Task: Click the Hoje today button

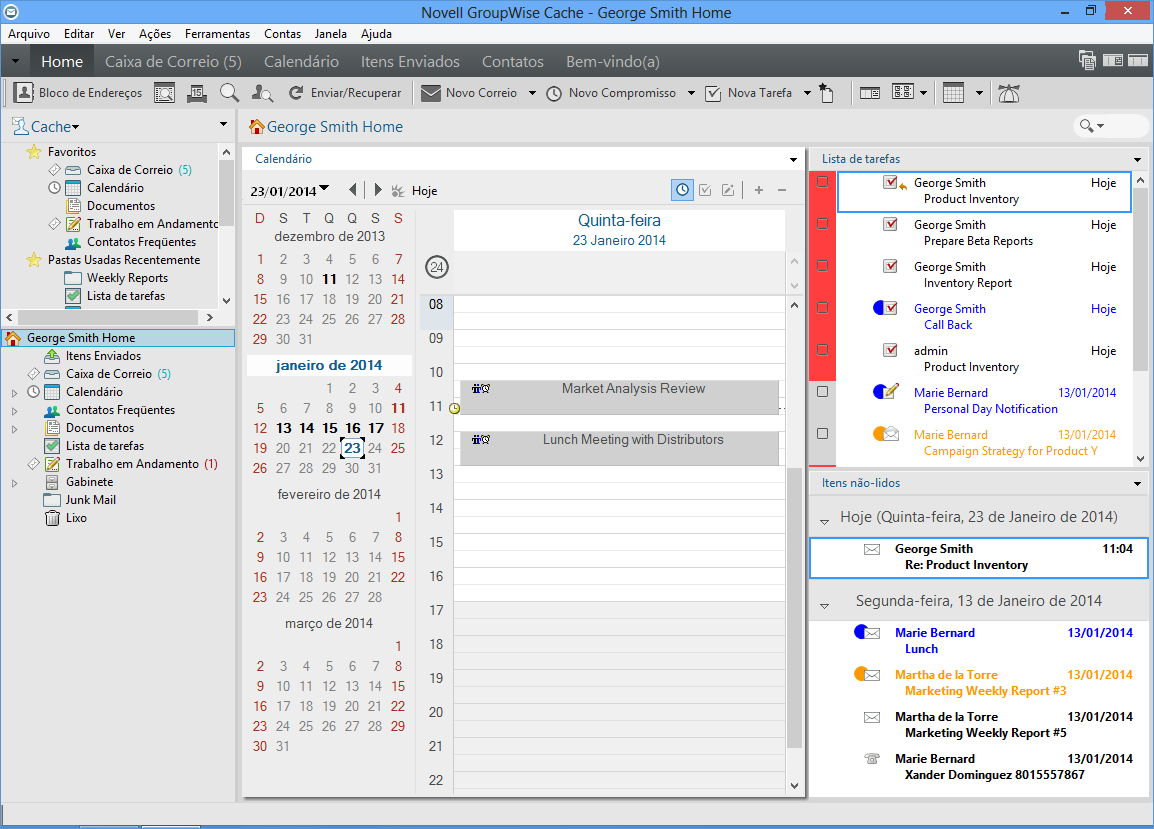Action: click(415, 191)
